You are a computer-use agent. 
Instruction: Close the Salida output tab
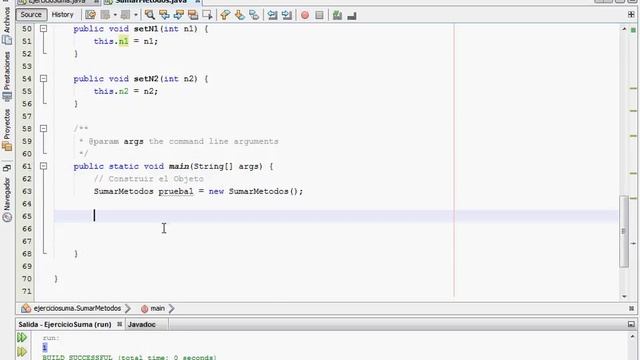(x=120, y=324)
